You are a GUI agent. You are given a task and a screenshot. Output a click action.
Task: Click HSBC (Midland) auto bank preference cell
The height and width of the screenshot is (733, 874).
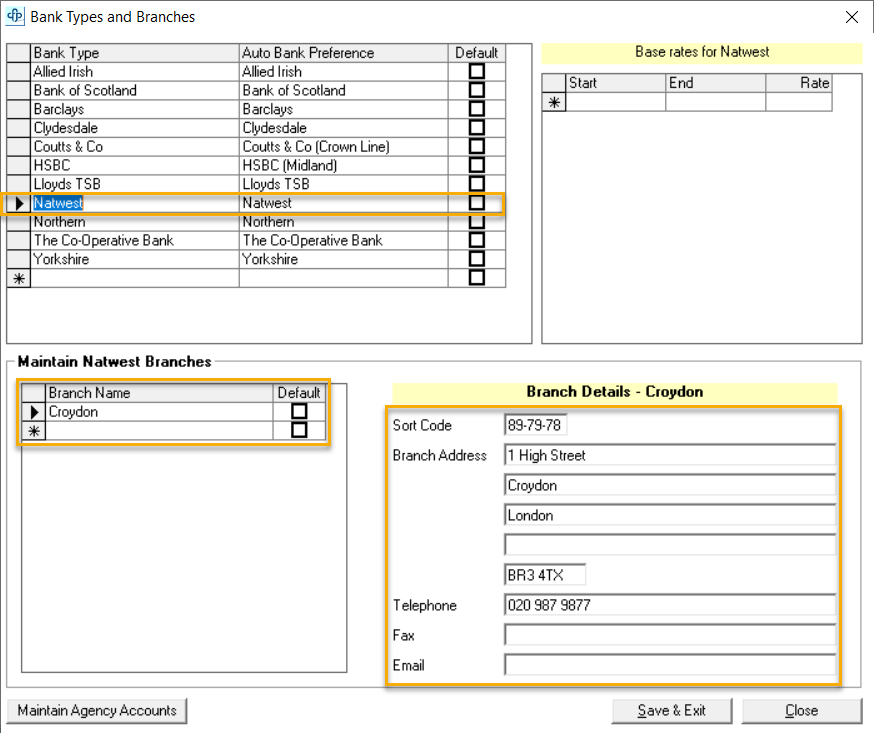(x=344, y=165)
